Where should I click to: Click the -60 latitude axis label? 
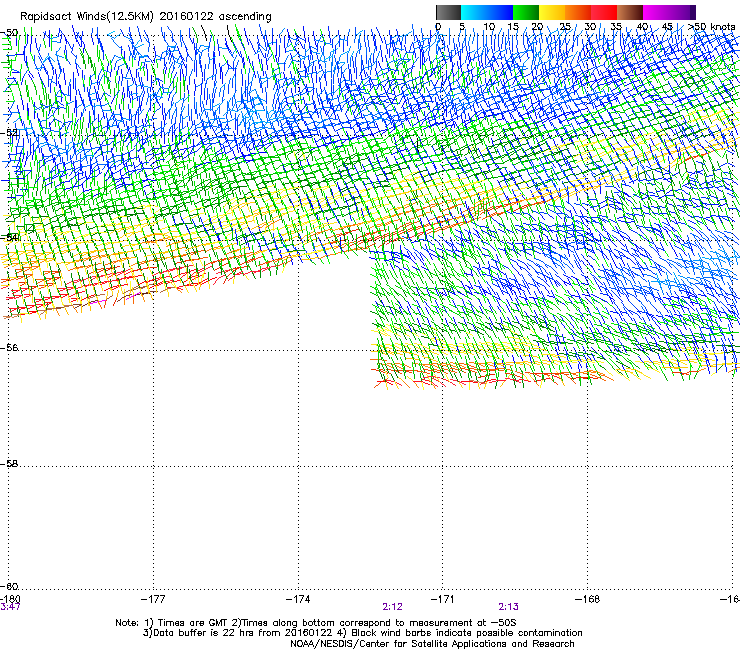tap(10, 586)
